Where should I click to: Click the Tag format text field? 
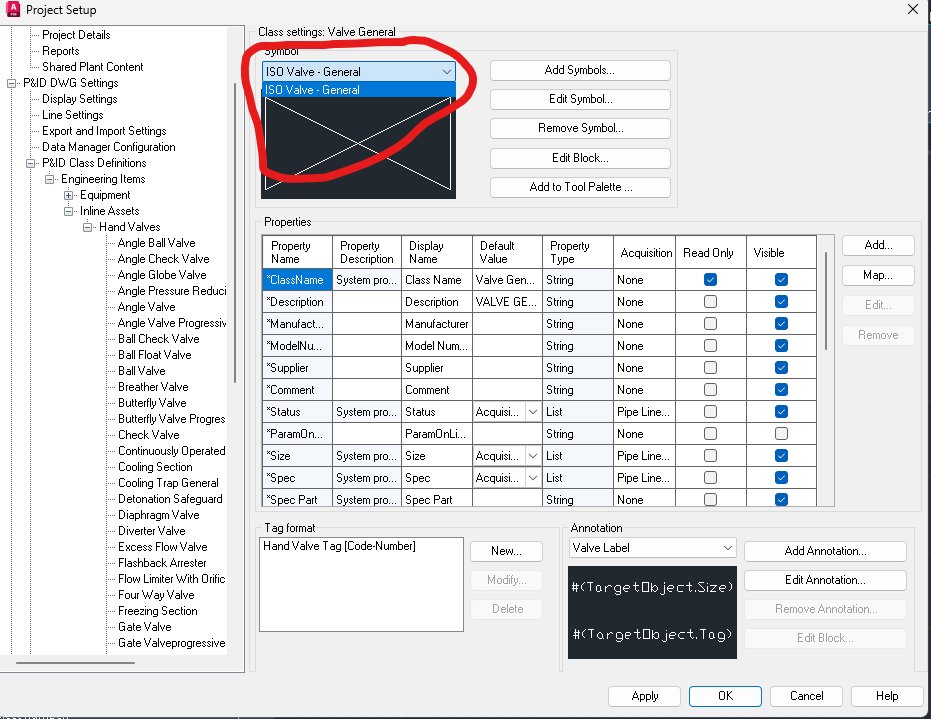coord(360,585)
